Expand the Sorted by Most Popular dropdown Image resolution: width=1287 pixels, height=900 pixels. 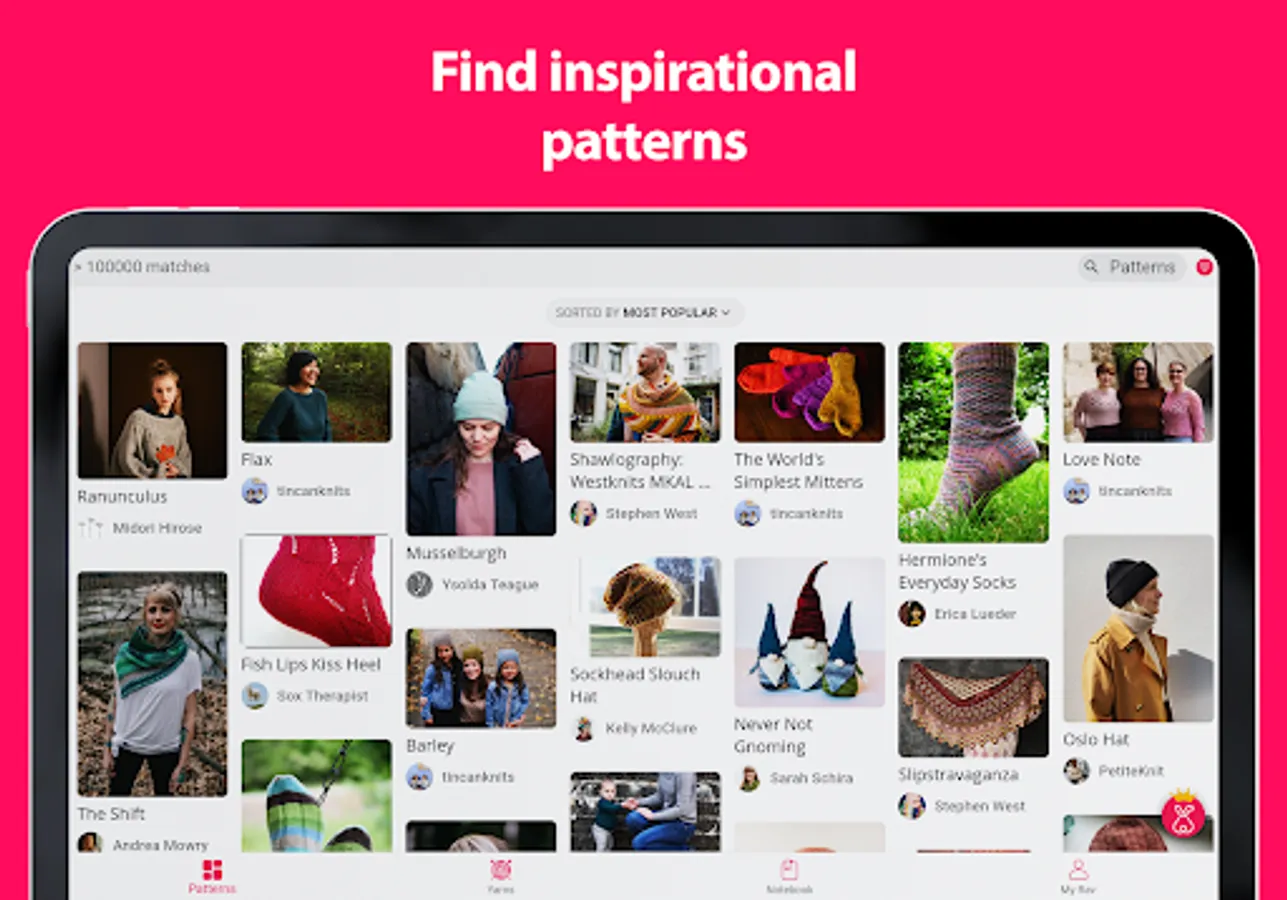(x=644, y=312)
